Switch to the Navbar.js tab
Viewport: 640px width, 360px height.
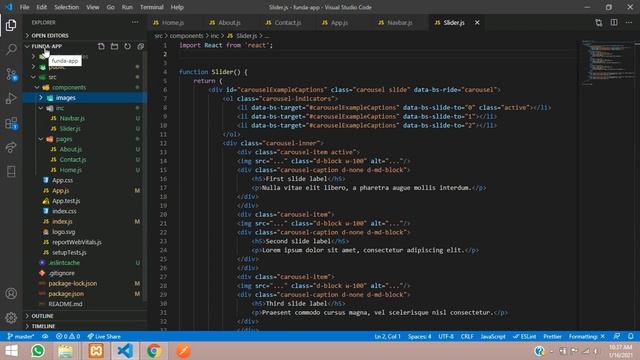coord(399,22)
